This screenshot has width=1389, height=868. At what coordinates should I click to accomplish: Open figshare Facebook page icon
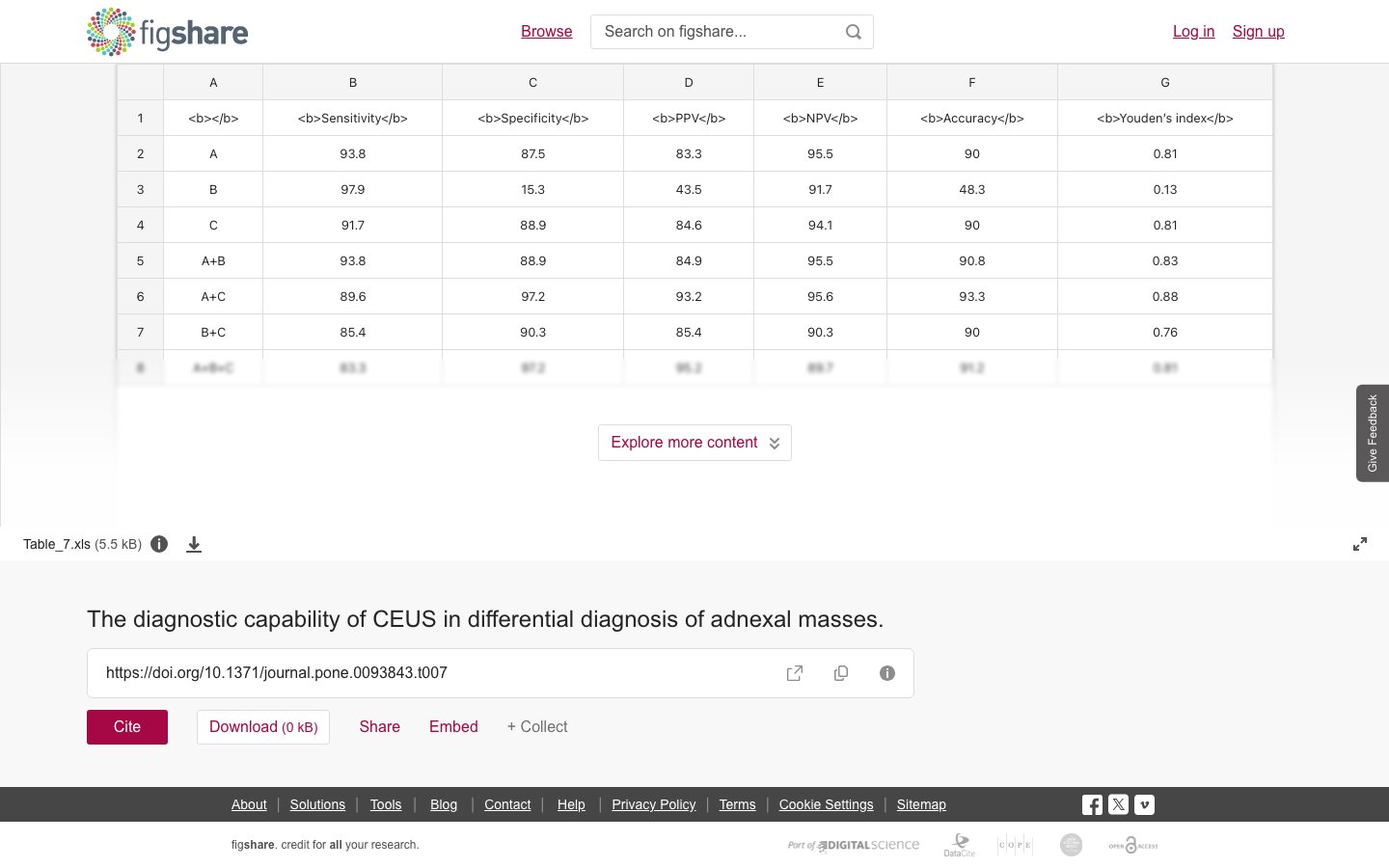[x=1092, y=804]
